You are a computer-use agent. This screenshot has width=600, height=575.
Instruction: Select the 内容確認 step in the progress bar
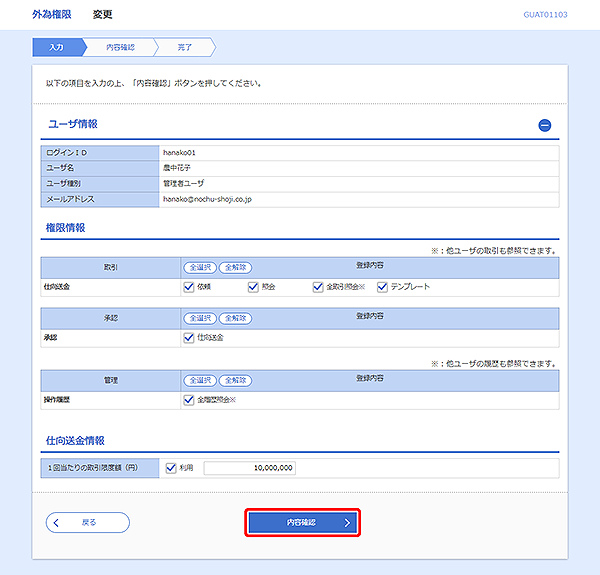tap(120, 47)
